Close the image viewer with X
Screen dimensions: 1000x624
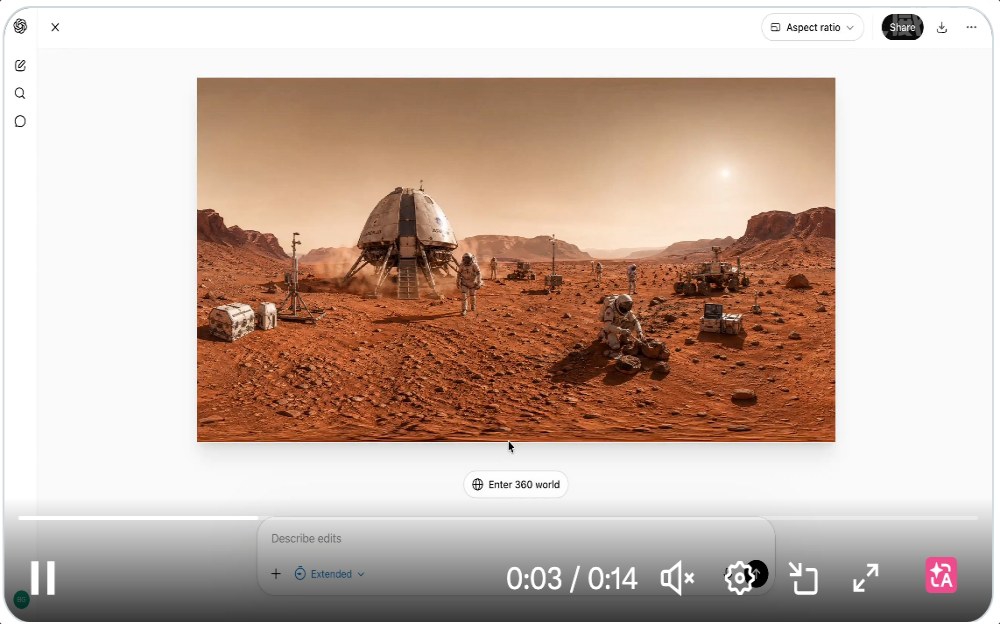pos(55,28)
